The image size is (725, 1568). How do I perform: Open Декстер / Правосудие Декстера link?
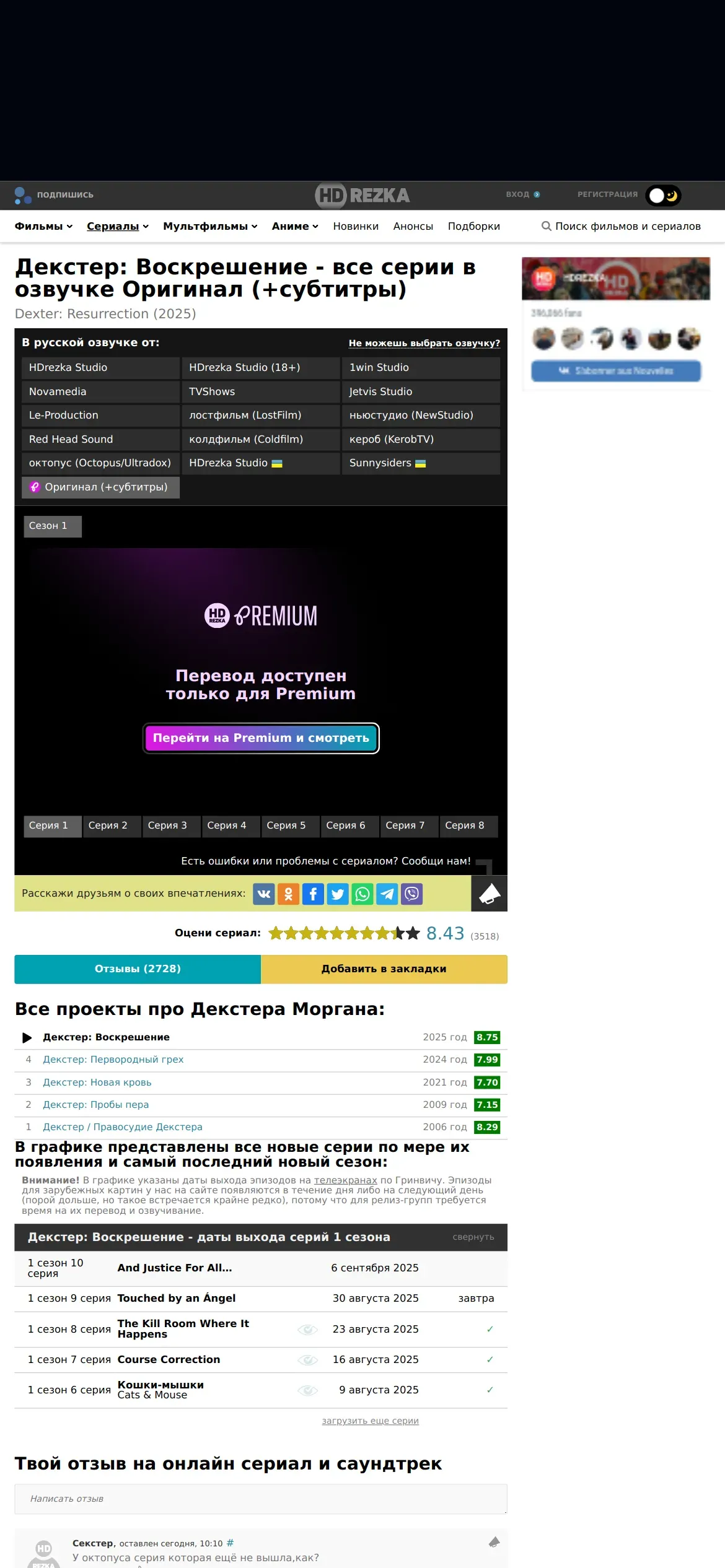tap(123, 1128)
